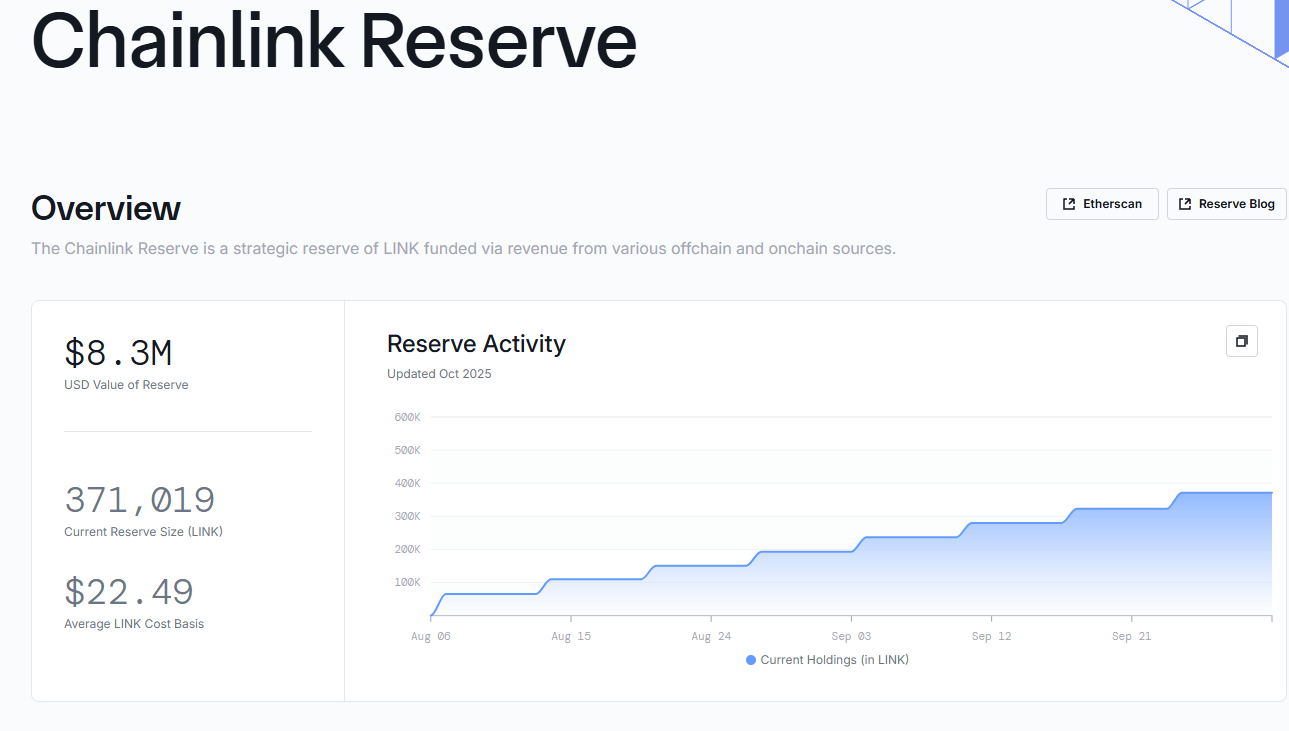Click the USD Value of Reserve label
Screen dimensions: 1289x731
point(126,385)
